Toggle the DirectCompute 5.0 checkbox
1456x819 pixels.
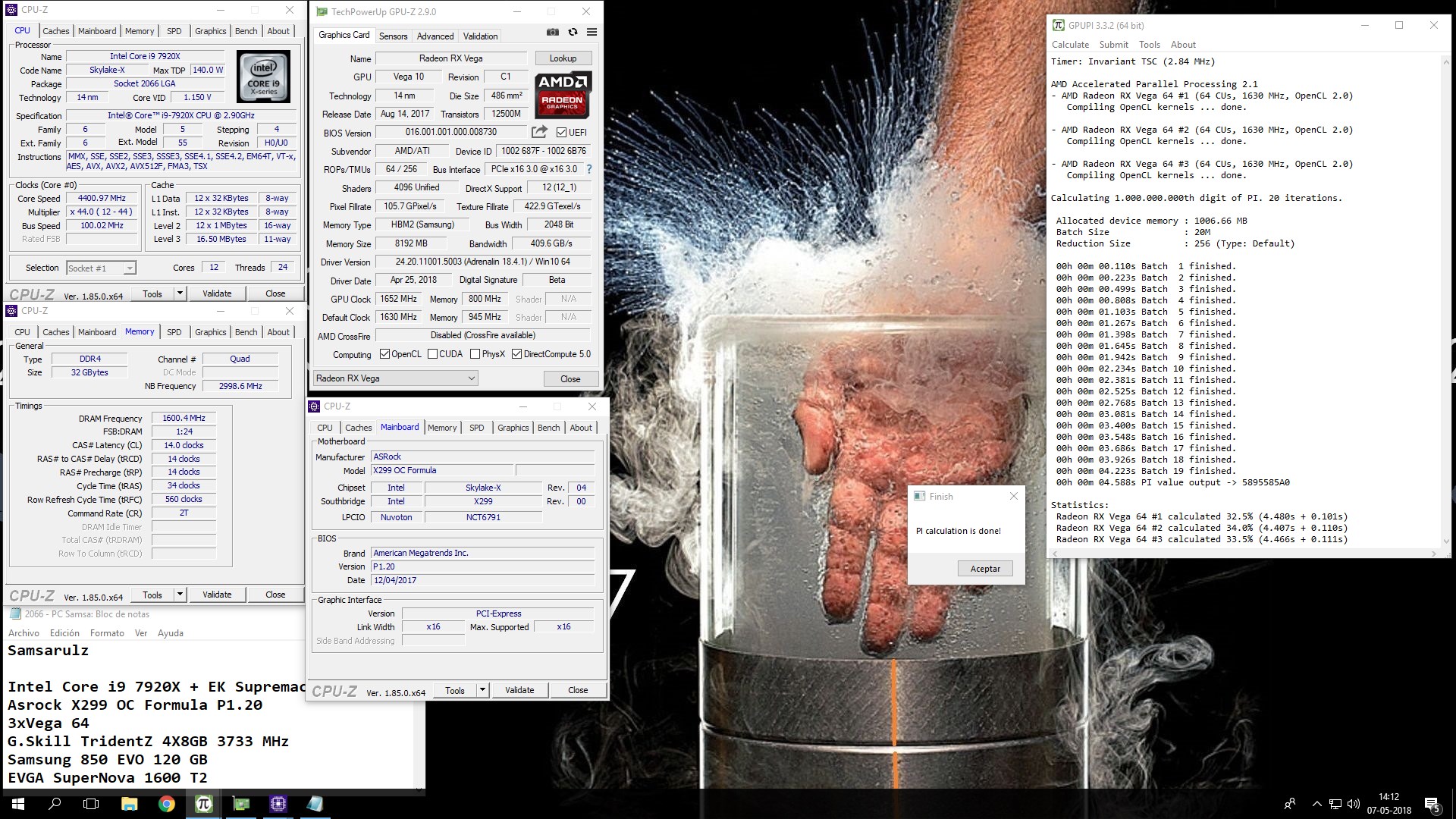(x=516, y=354)
